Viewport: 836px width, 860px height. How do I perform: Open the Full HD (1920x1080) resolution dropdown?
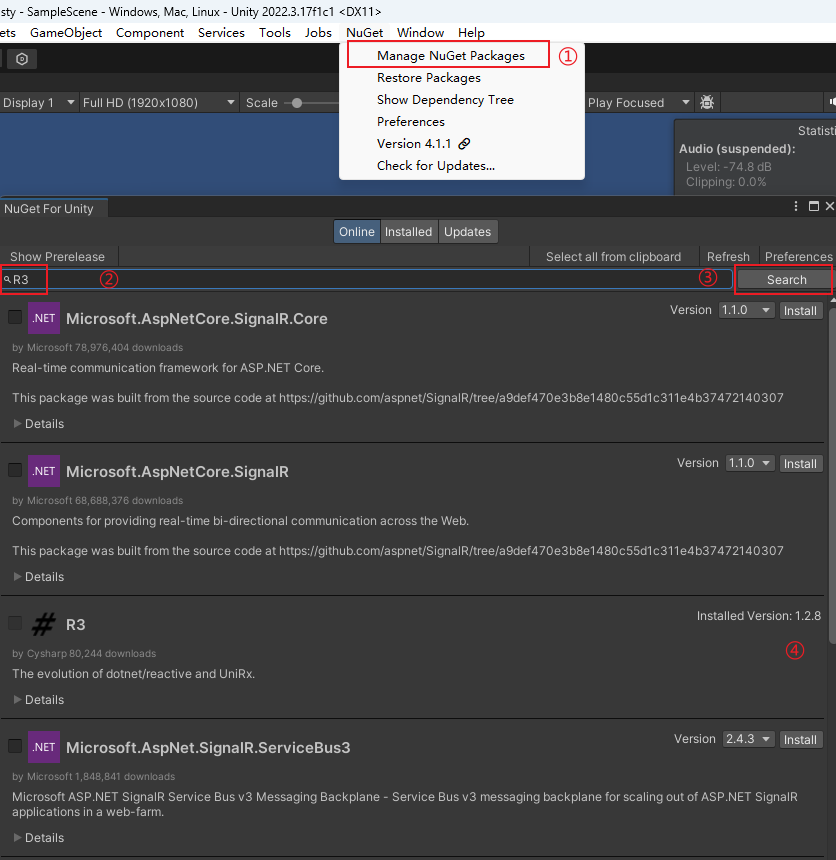pos(159,103)
